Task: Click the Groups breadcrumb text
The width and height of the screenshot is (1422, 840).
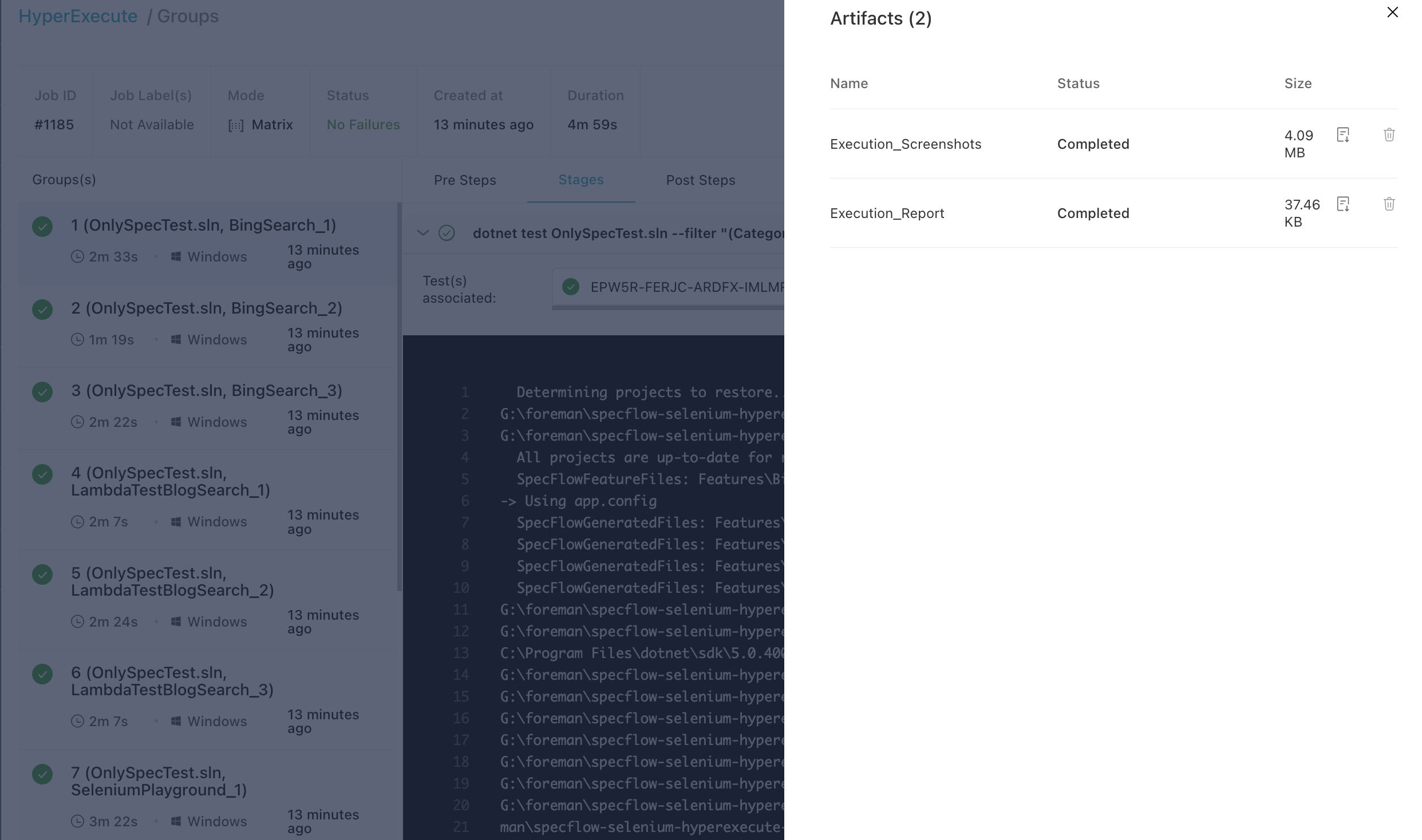Action: [188, 16]
